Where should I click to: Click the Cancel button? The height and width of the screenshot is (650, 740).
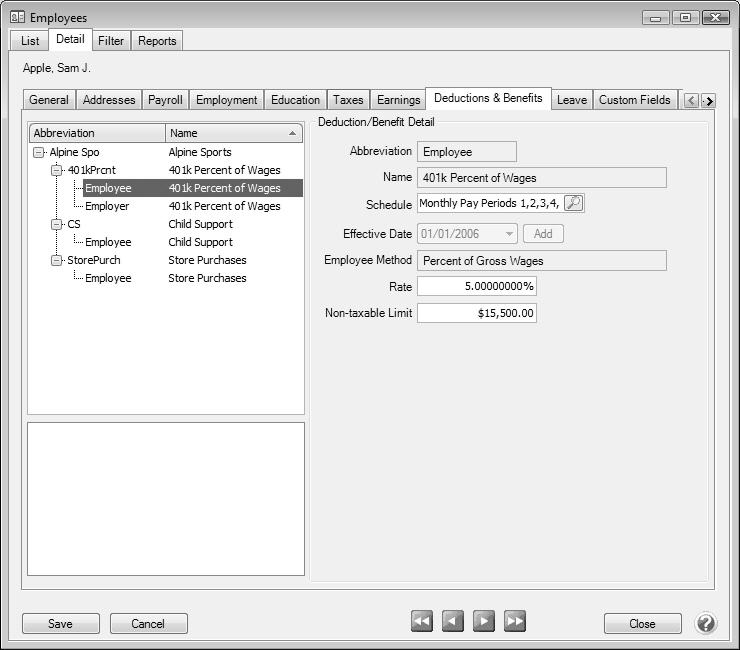click(148, 623)
